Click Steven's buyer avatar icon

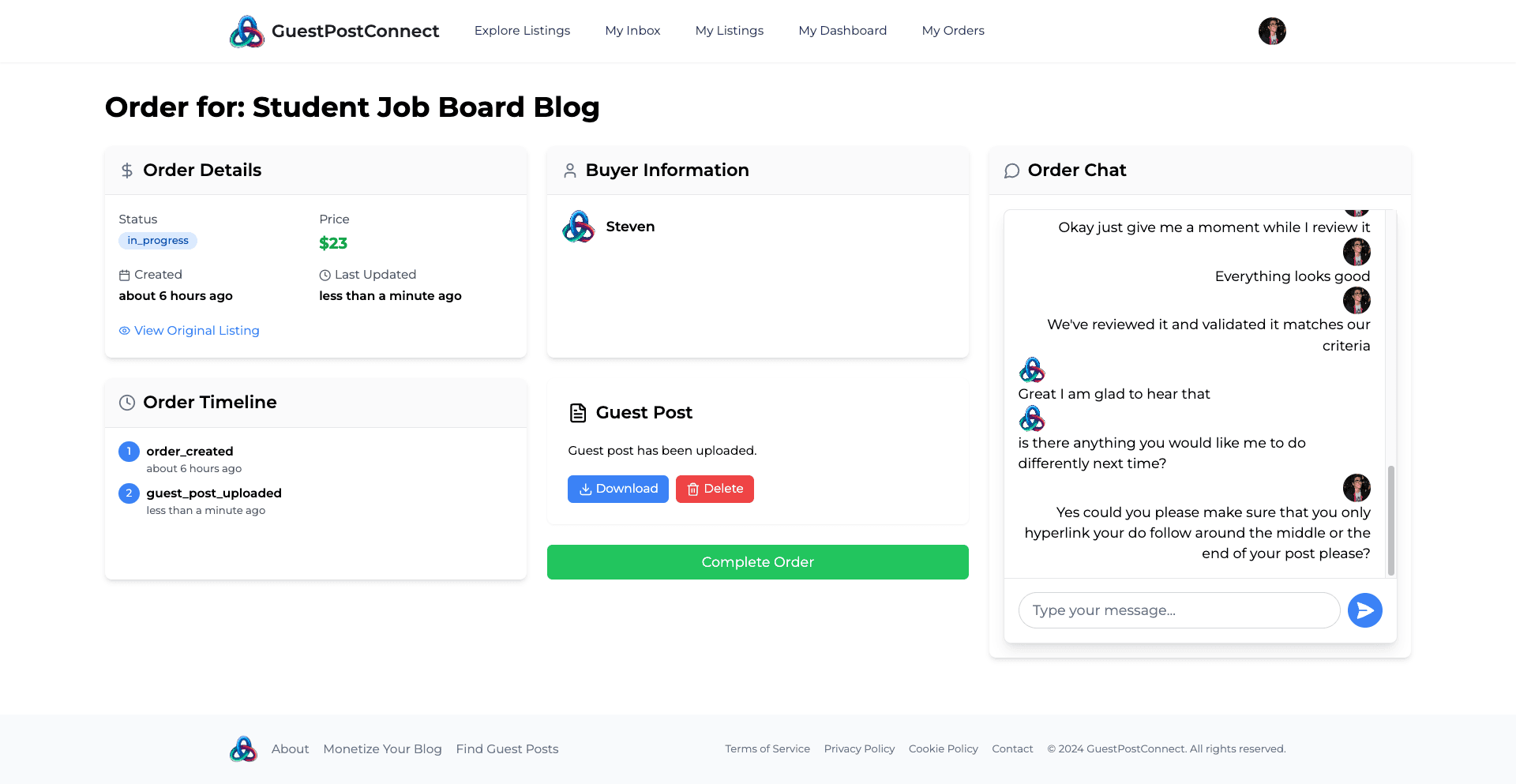click(x=579, y=227)
